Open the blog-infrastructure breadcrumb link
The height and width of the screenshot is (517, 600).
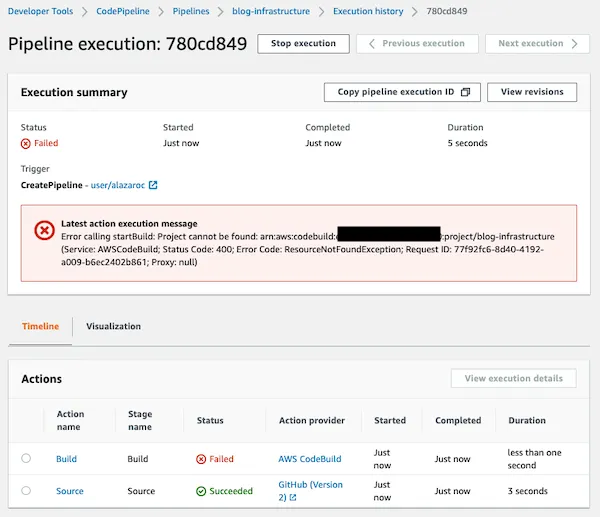click(271, 11)
